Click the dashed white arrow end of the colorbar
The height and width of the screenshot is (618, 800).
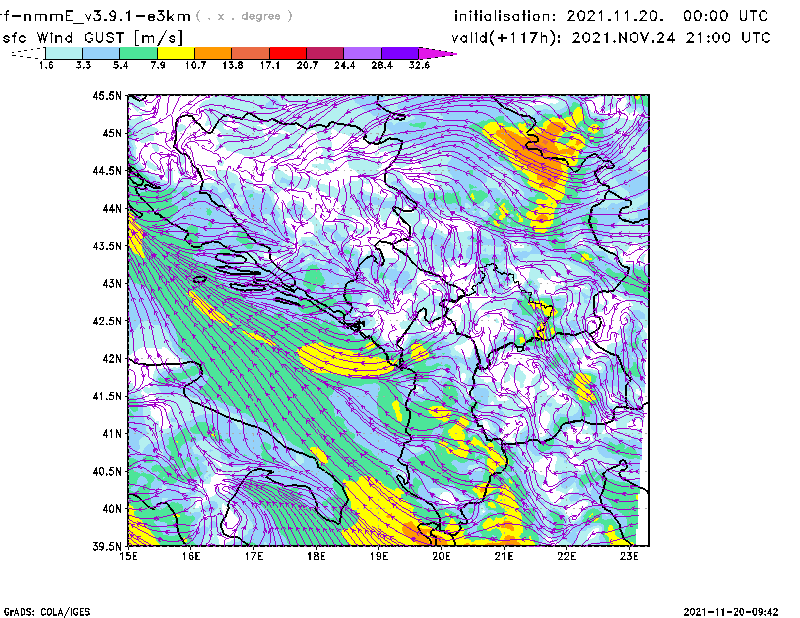click(28, 53)
